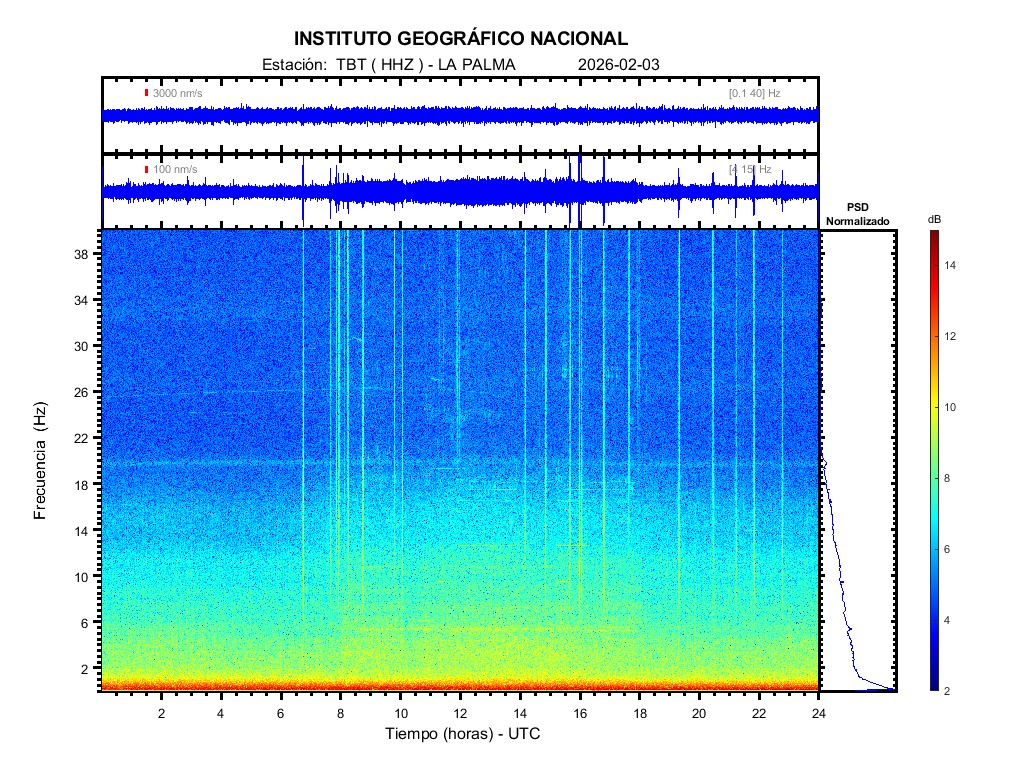Select the station label TBT (HHZ) - LA PALMA
The width and height of the screenshot is (1024, 768).
pos(388,65)
